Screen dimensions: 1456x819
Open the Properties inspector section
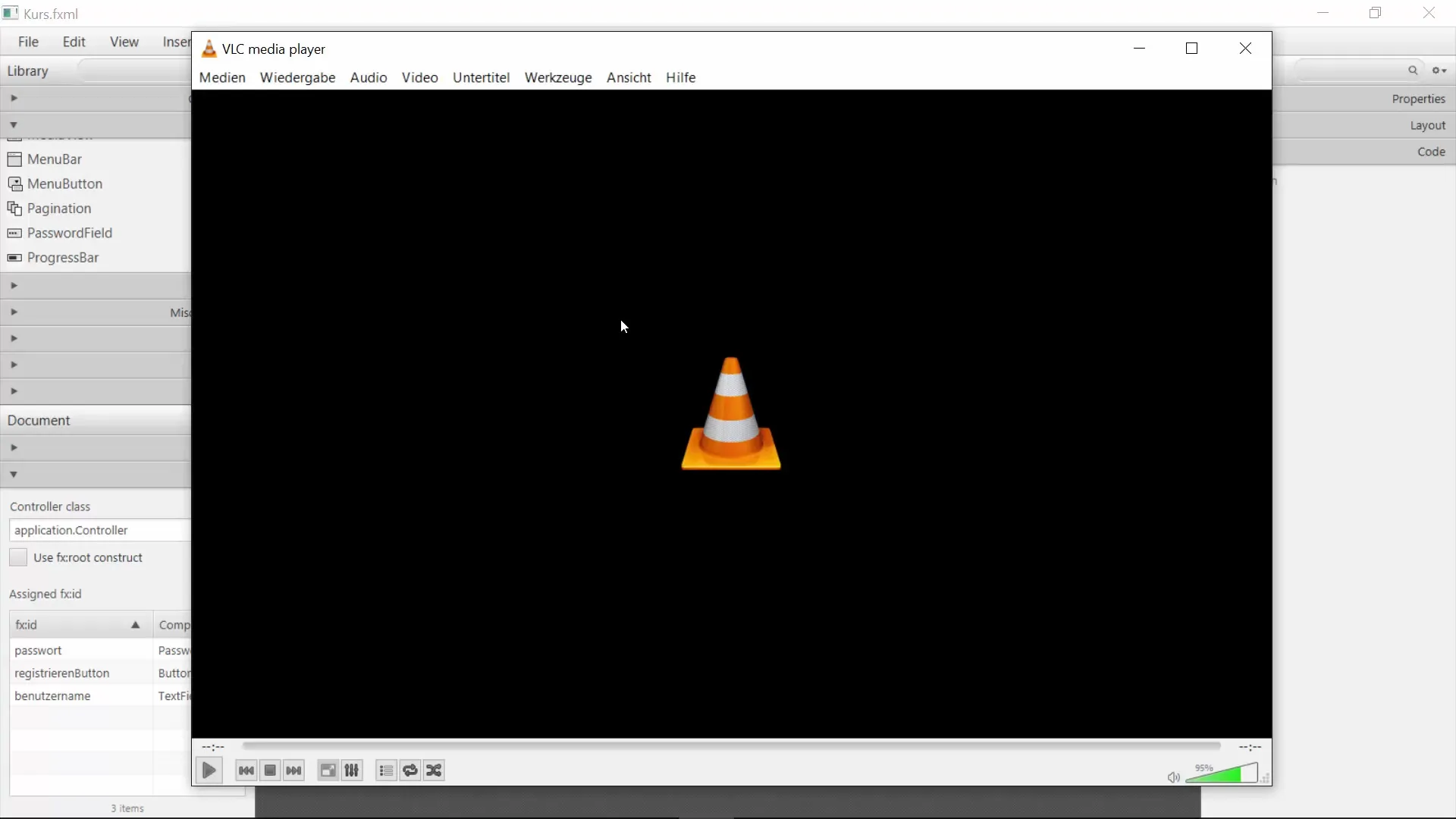[1363, 99]
